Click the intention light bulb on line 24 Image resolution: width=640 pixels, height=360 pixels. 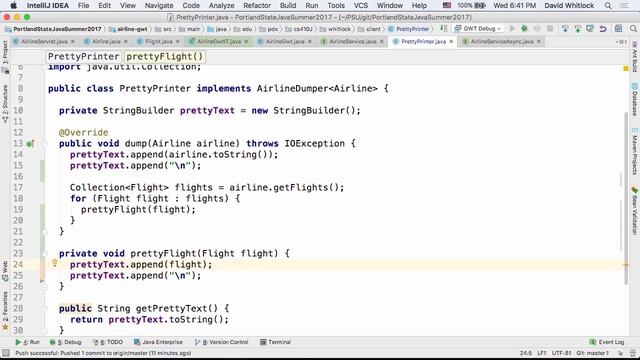coord(55,263)
